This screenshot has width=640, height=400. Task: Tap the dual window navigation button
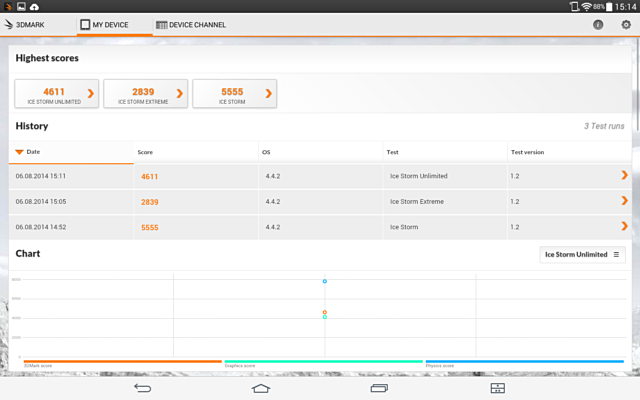(x=498, y=388)
